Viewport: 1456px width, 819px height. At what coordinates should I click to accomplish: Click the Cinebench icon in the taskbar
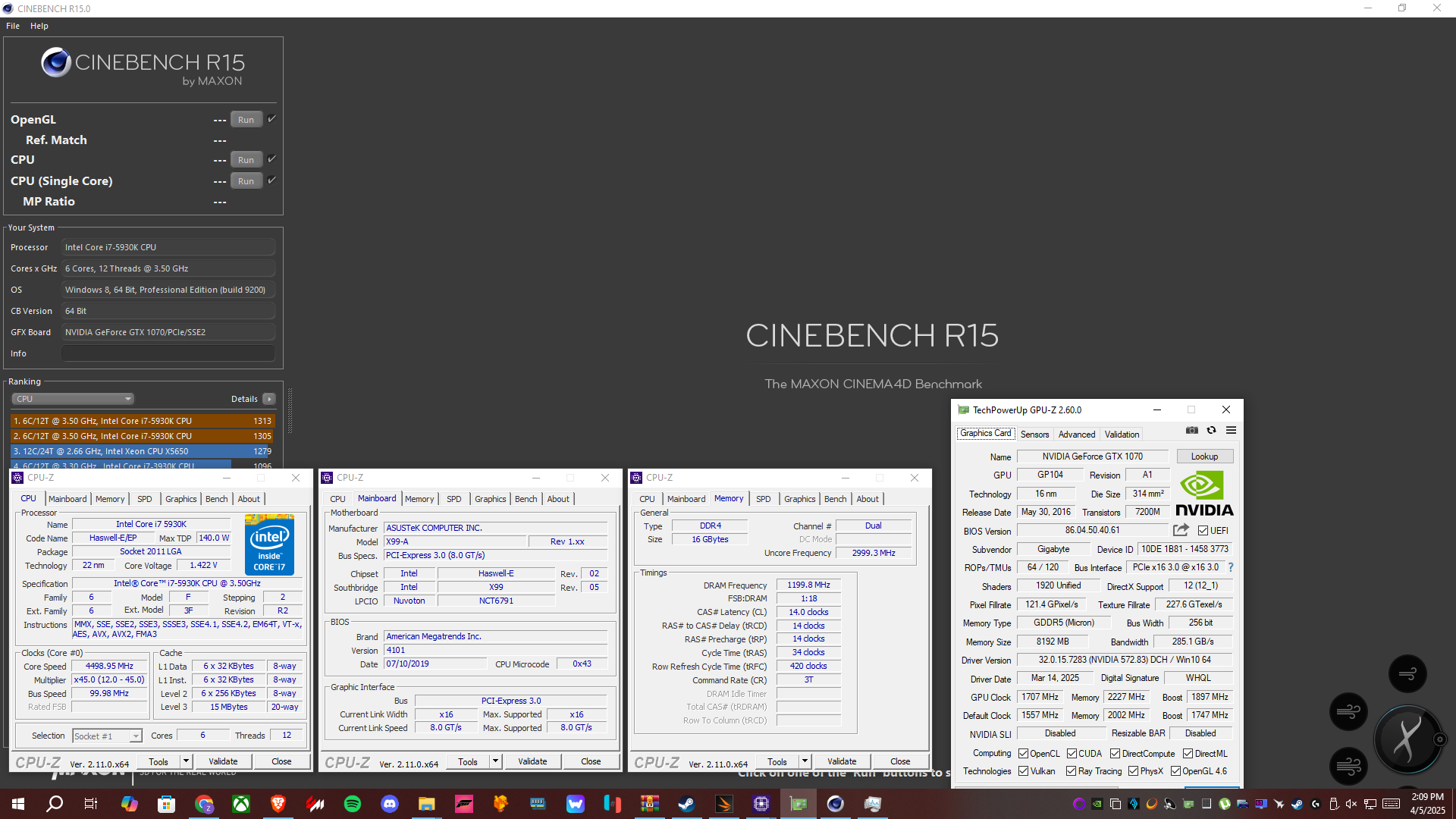(836, 804)
